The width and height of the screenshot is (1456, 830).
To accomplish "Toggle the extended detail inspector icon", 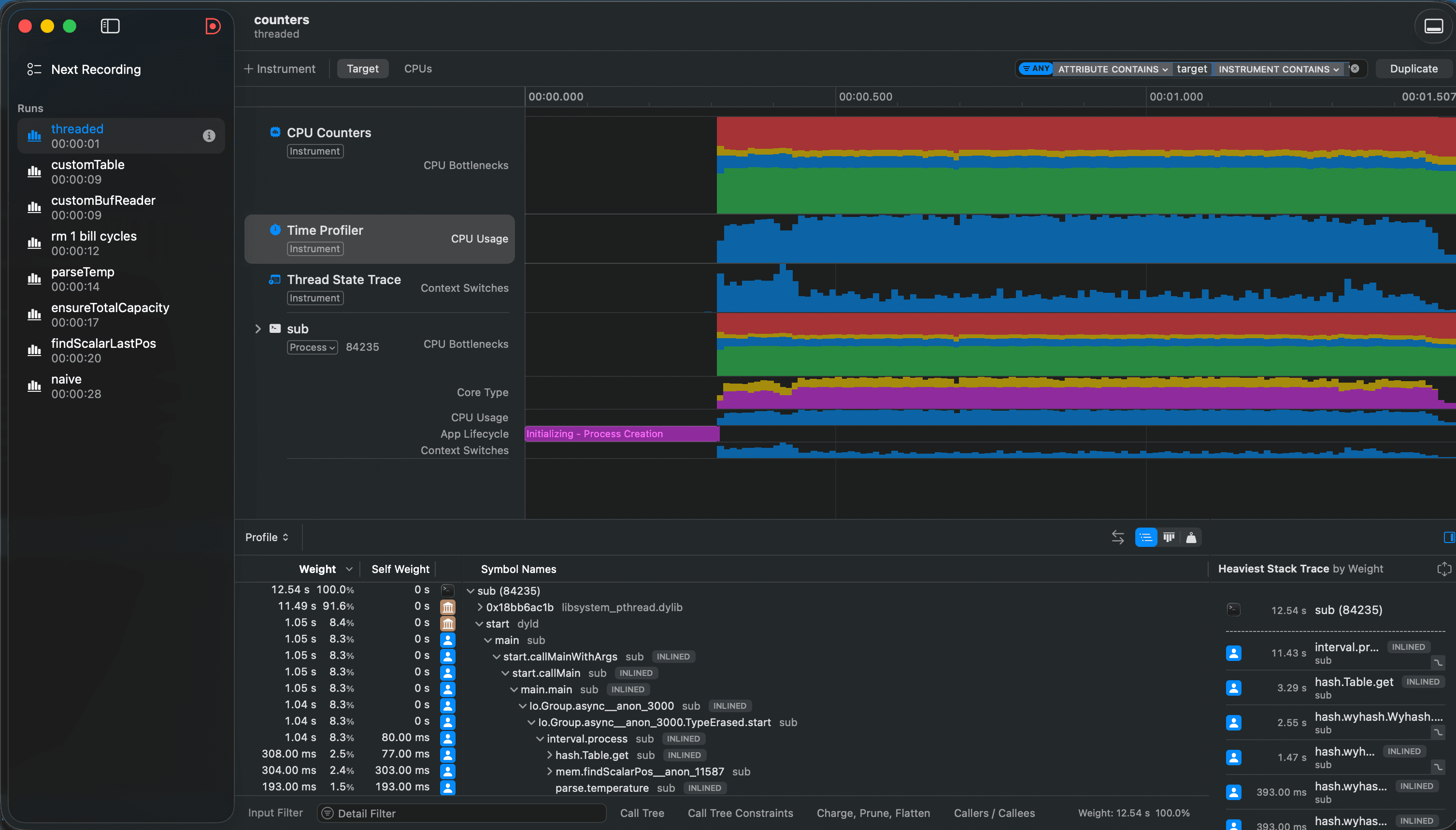I will tap(1449, 537).
